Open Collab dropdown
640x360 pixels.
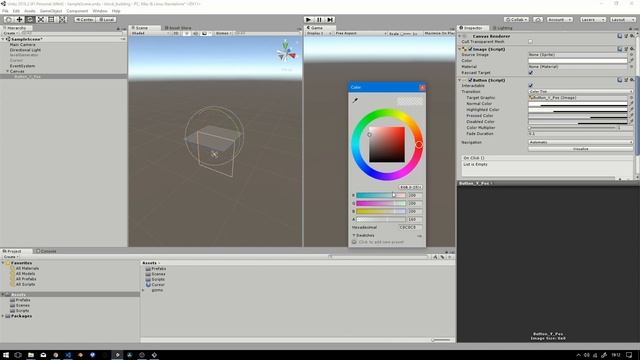pyautogui.click(x=516, y=19)
